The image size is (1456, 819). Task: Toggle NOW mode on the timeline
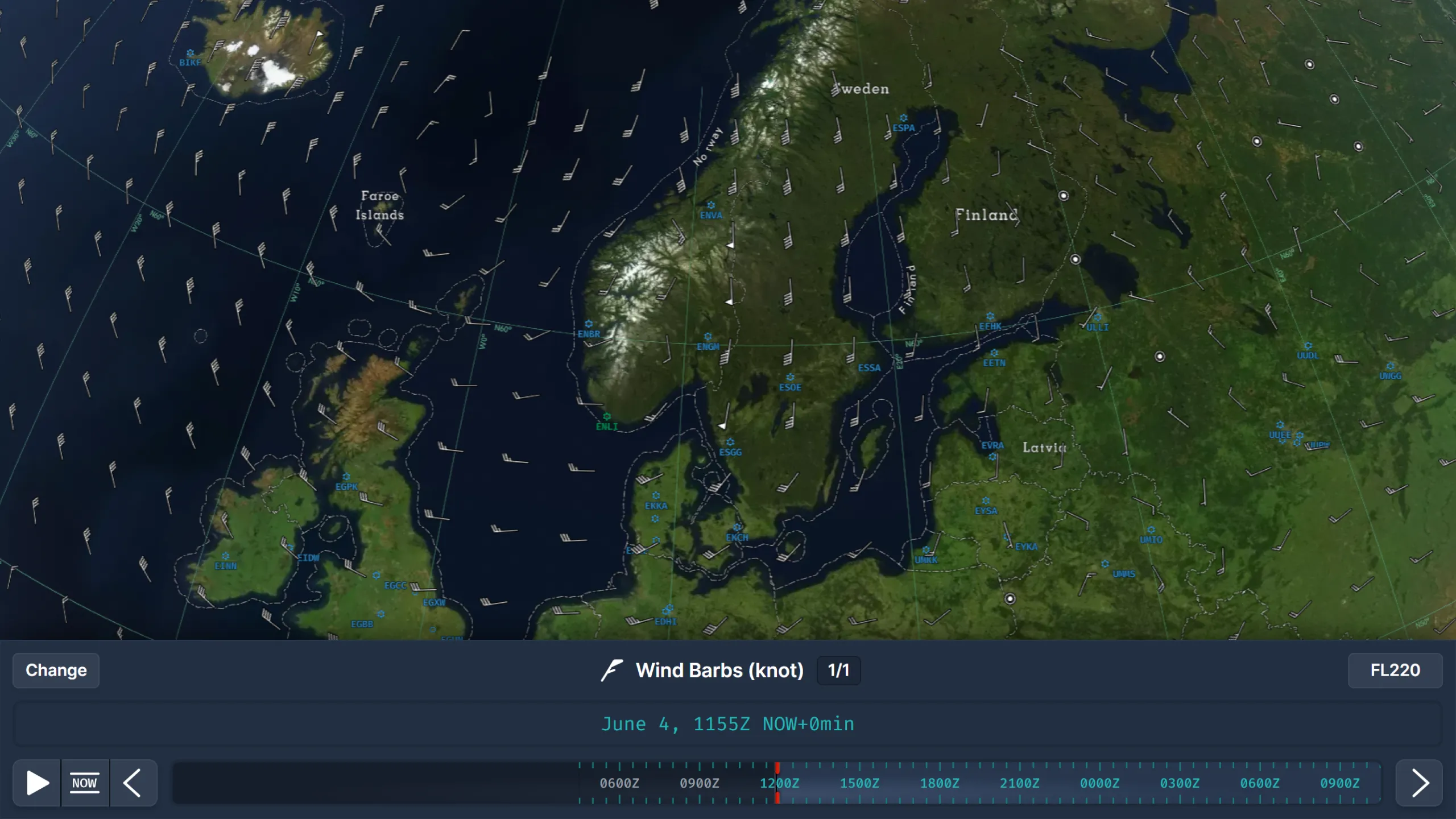point(85,783)
